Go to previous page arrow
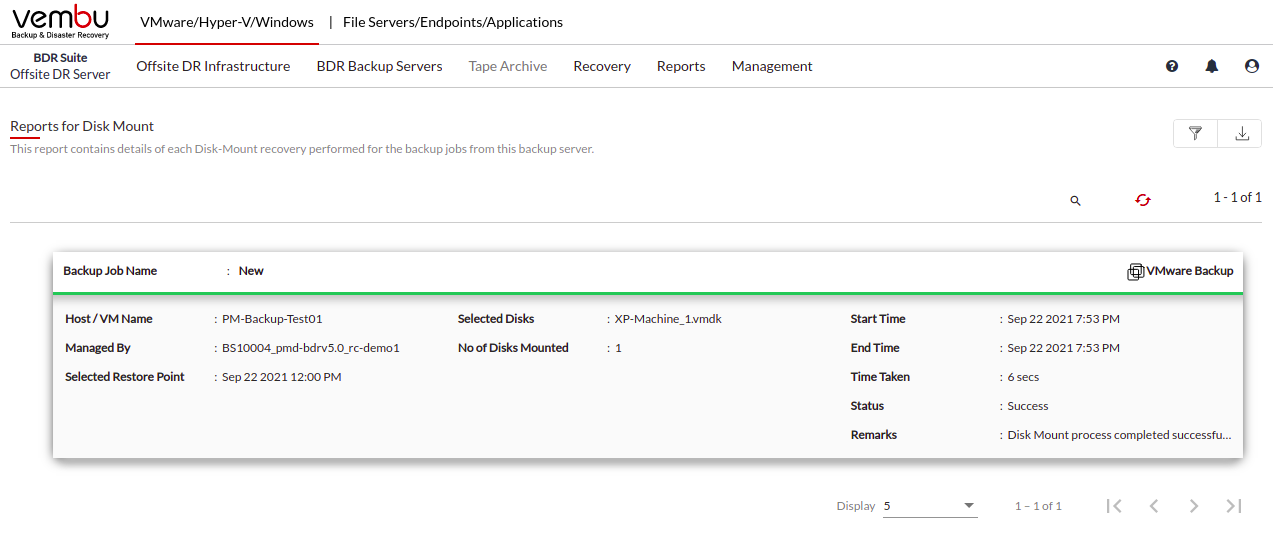This screenshot has width=1273, height=549. [1154, 506]
